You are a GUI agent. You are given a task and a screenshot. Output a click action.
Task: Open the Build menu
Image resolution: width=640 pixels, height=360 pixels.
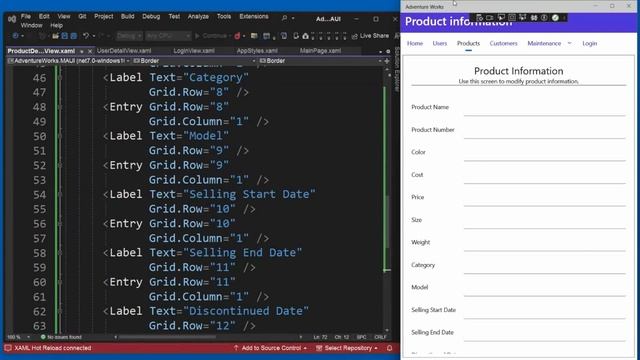pos(127,16)
